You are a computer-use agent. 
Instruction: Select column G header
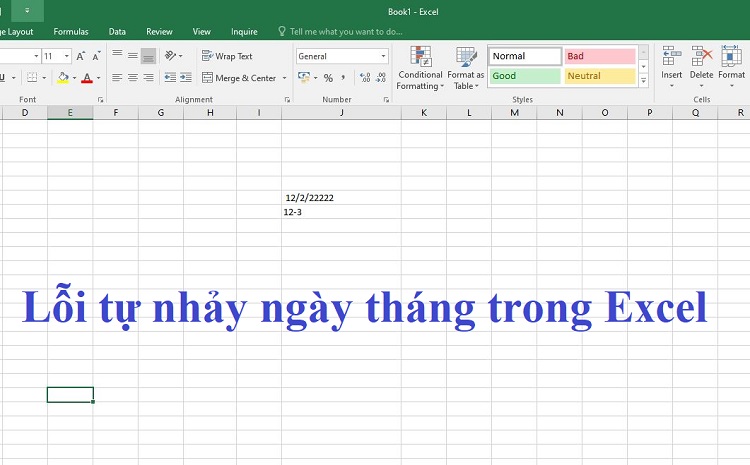click(x=161, y=112)
